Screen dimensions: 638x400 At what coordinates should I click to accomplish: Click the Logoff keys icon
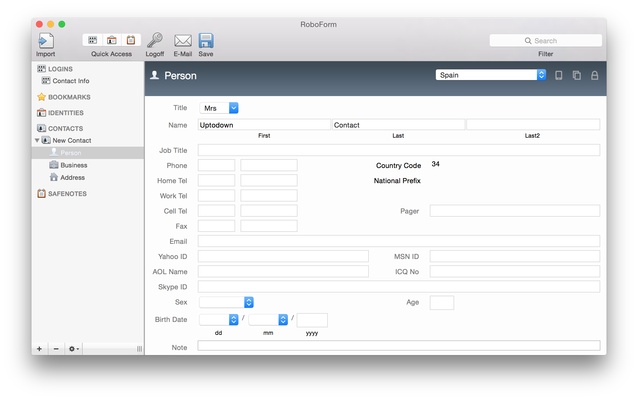tap(155, 40)
